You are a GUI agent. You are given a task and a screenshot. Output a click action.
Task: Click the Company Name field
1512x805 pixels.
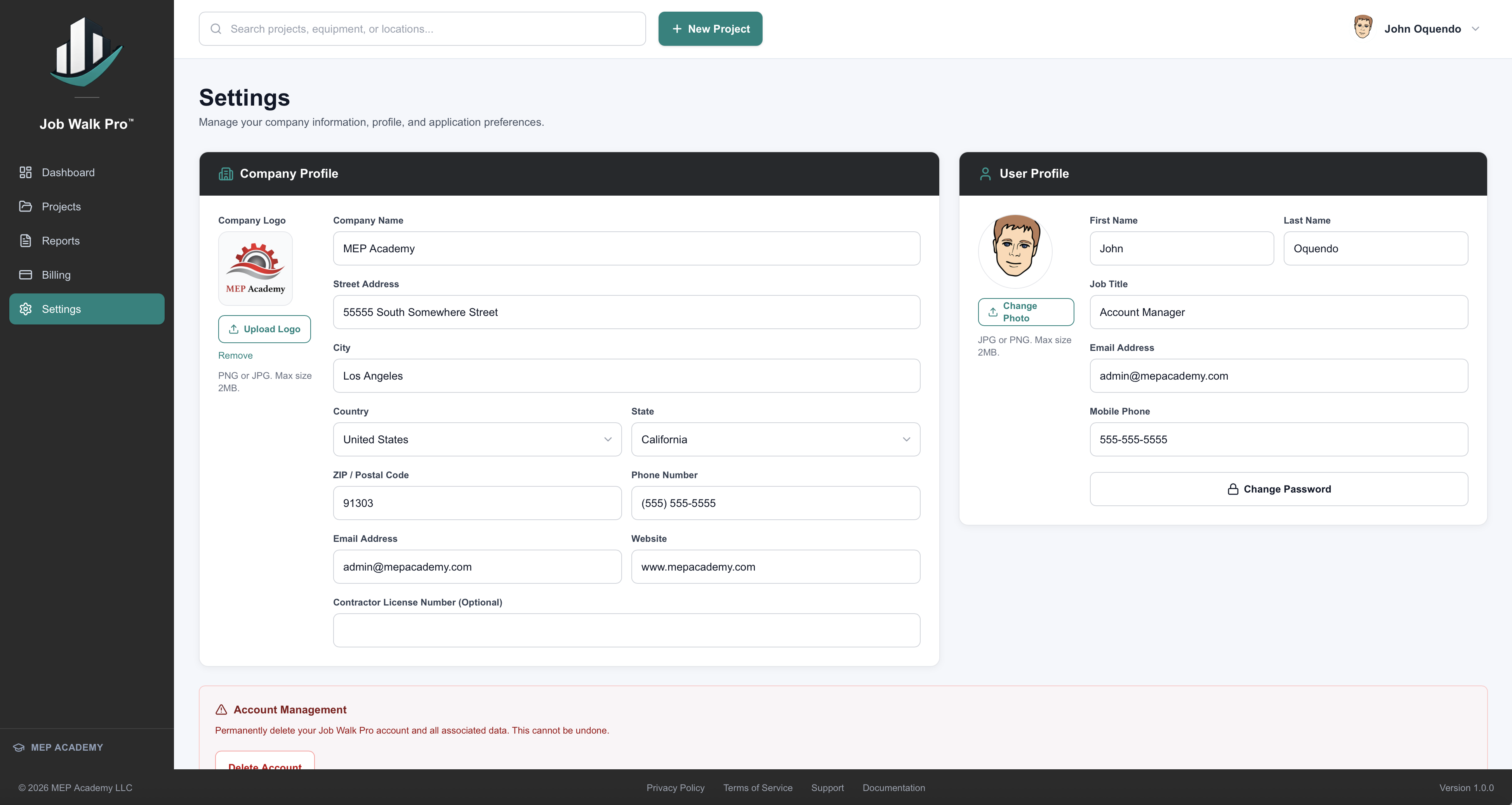626,248
